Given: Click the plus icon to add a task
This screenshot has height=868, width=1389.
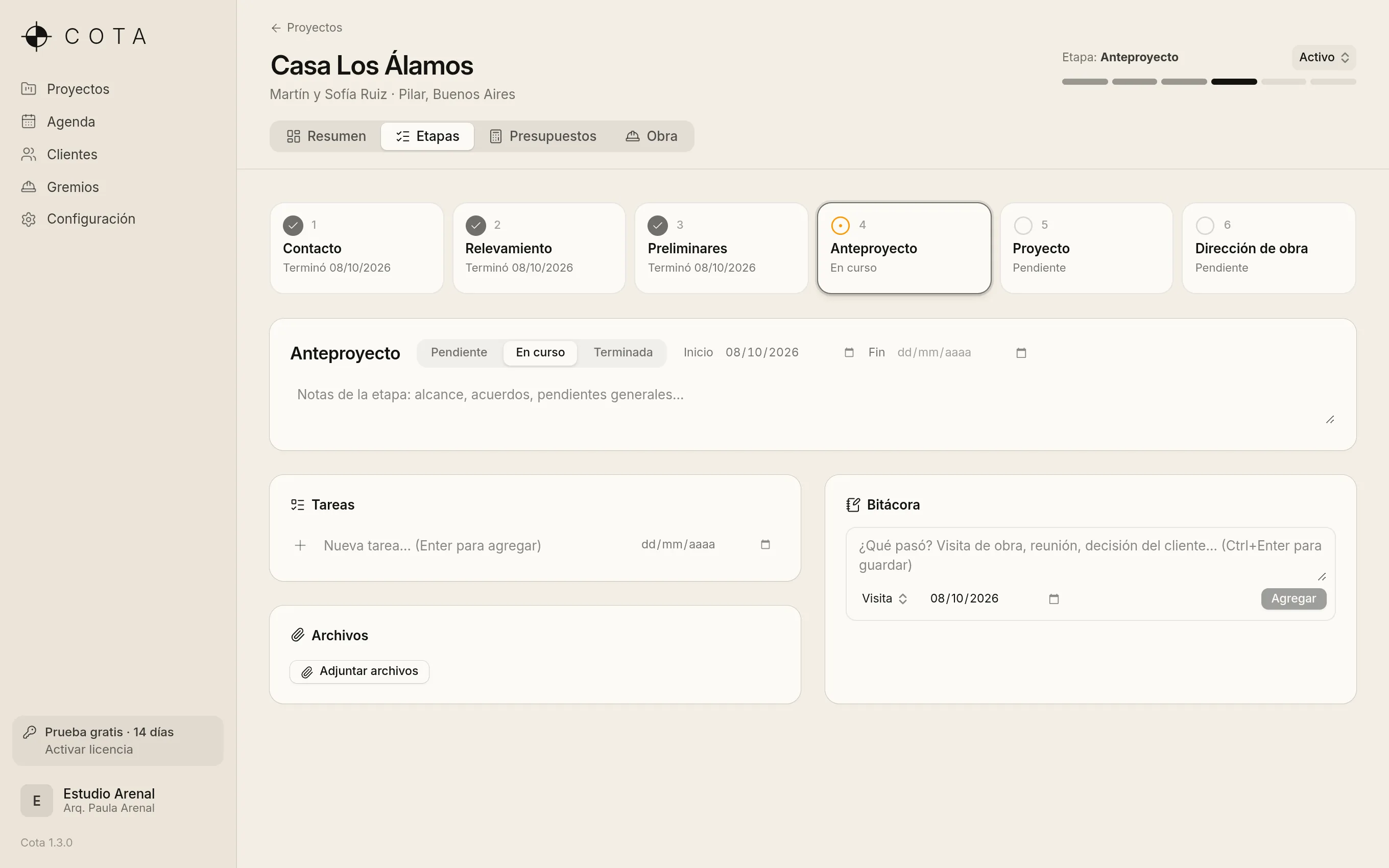Looking at the screenshot, I should click(300, 545).
